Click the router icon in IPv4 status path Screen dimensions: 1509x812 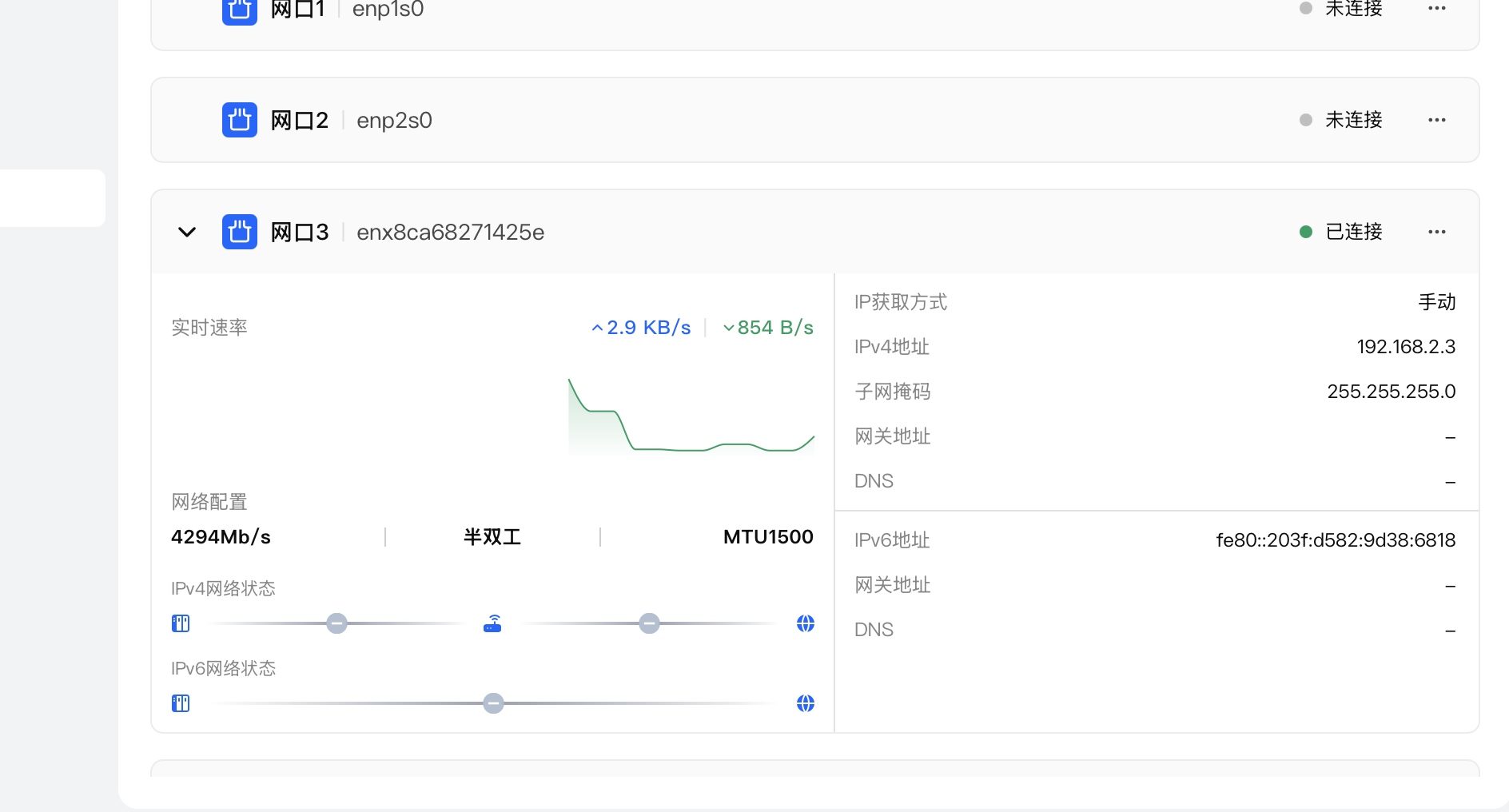click(492, 623)
